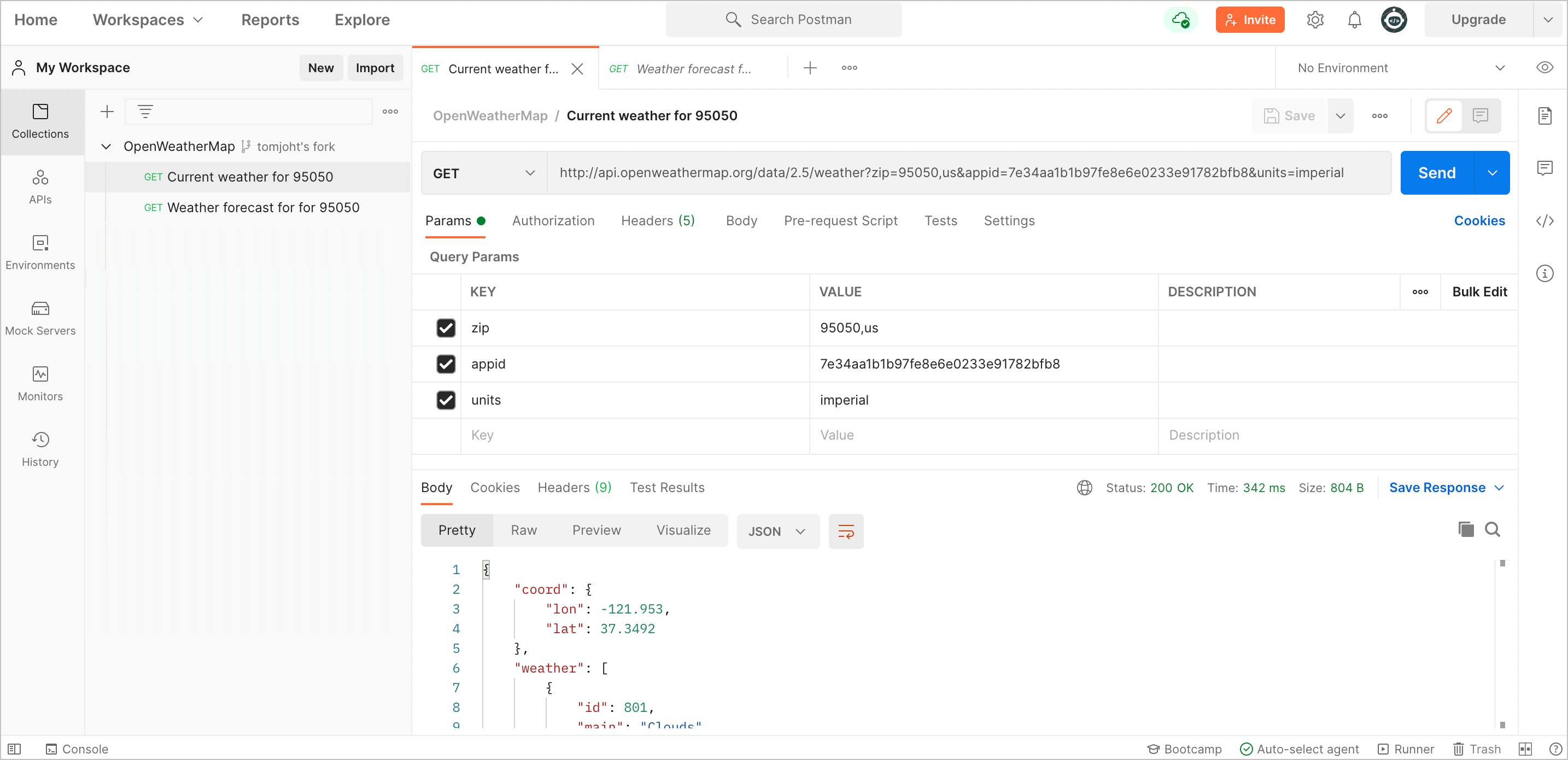This screenshot has width=1568, height=760.
Task: Click the New button
Action: point(321,68)
